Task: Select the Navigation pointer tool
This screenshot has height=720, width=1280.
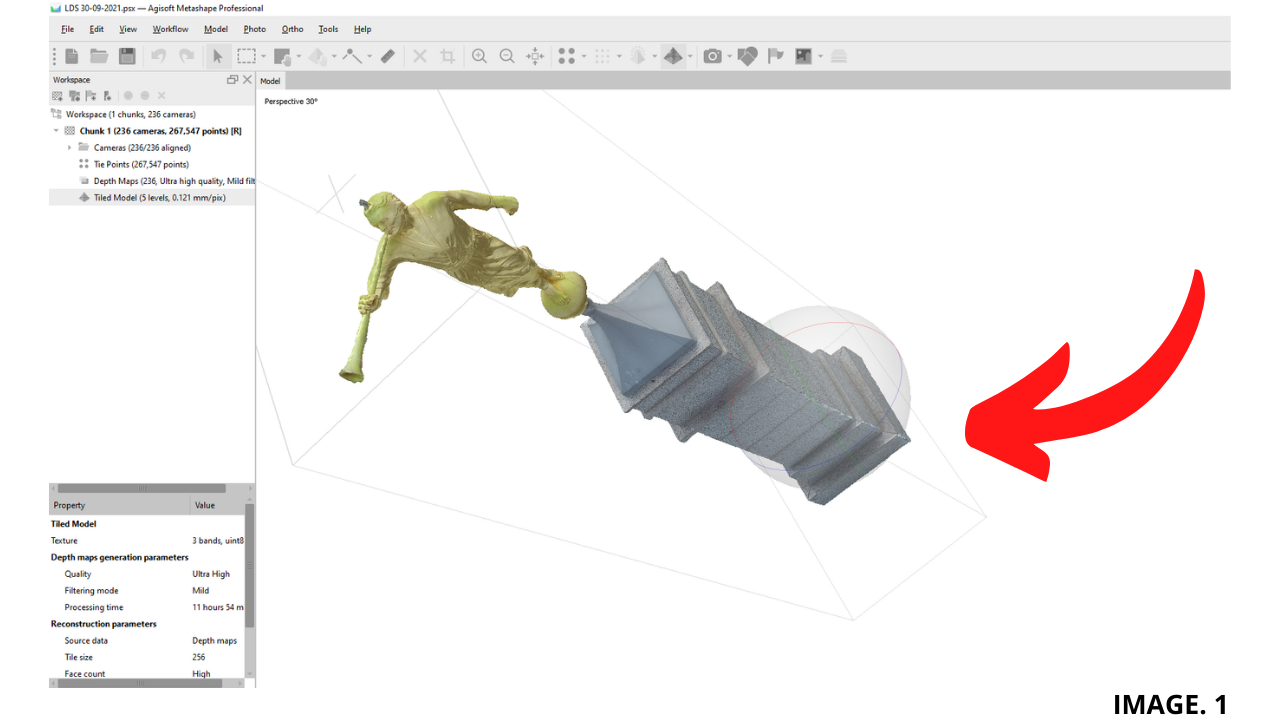Action: pos(217,56)
